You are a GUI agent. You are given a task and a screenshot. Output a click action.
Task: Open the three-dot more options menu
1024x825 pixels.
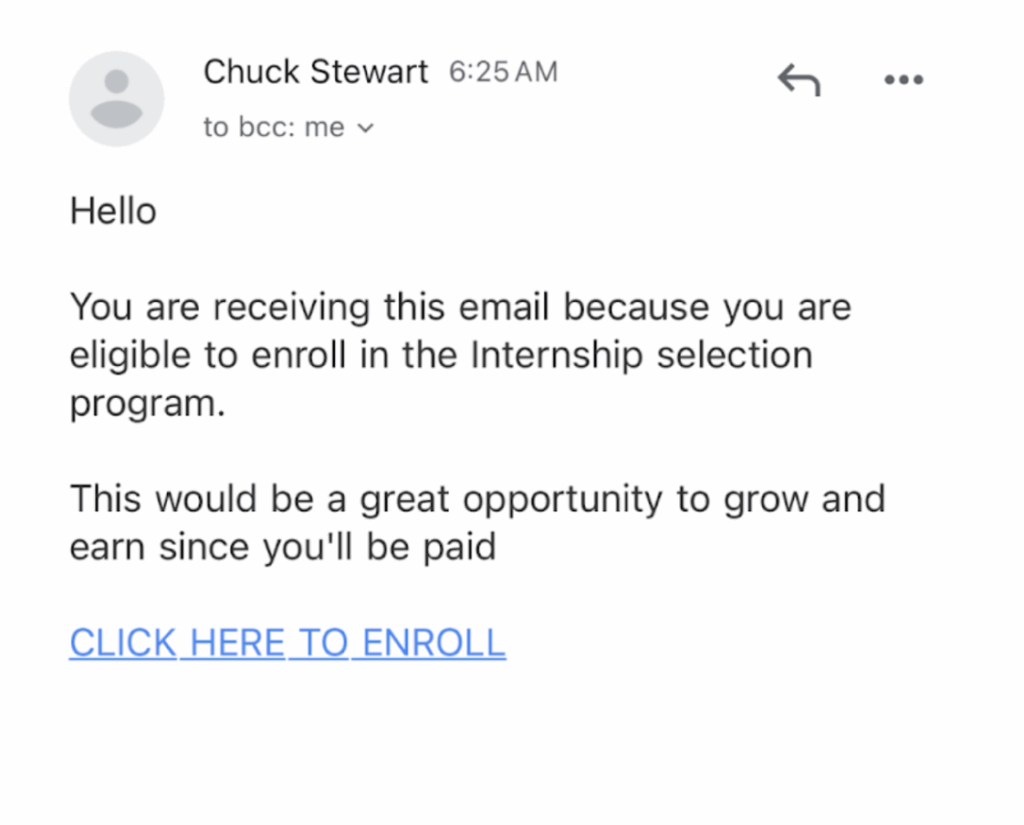pyautogui.click(x=903, y=80)
